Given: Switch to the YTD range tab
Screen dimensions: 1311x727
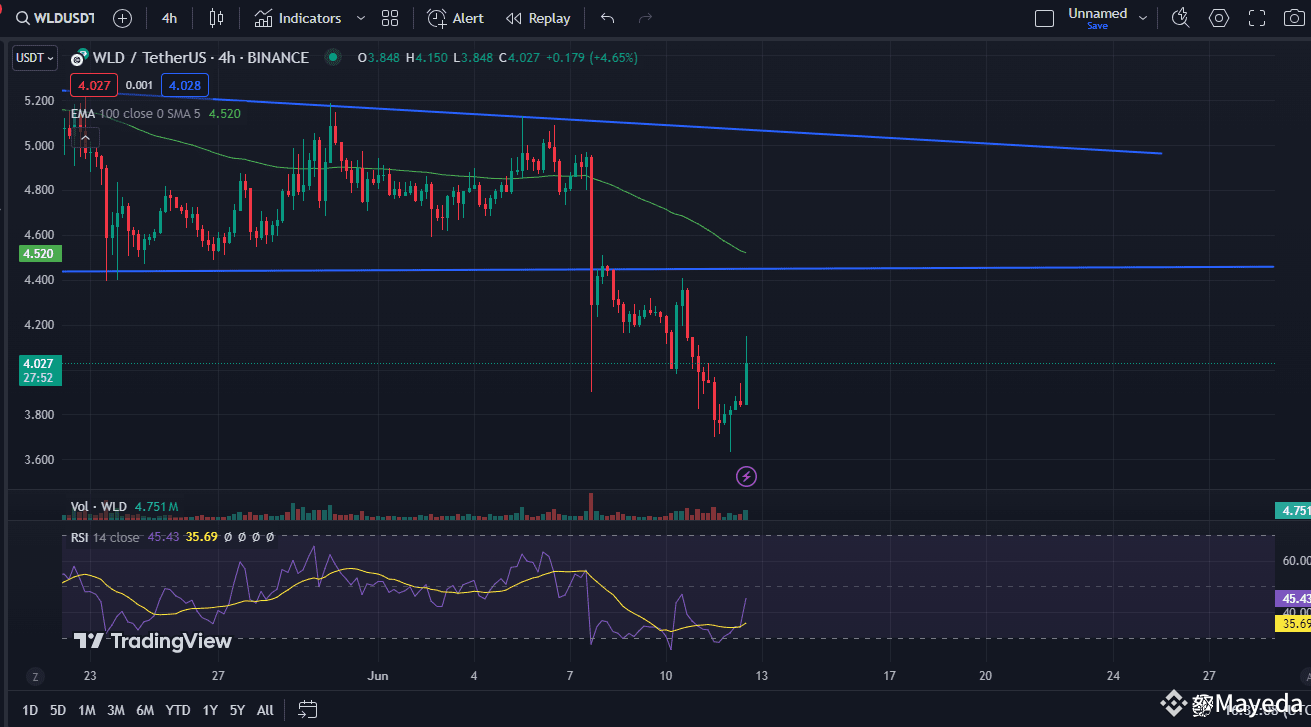Looking at the screenshot, I should pos(177,710).
